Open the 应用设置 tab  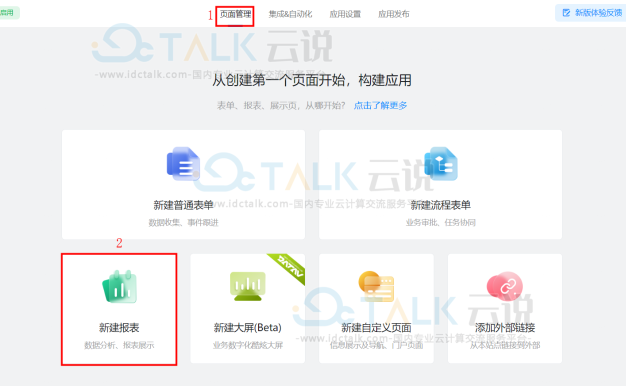(x=345, y=14)
